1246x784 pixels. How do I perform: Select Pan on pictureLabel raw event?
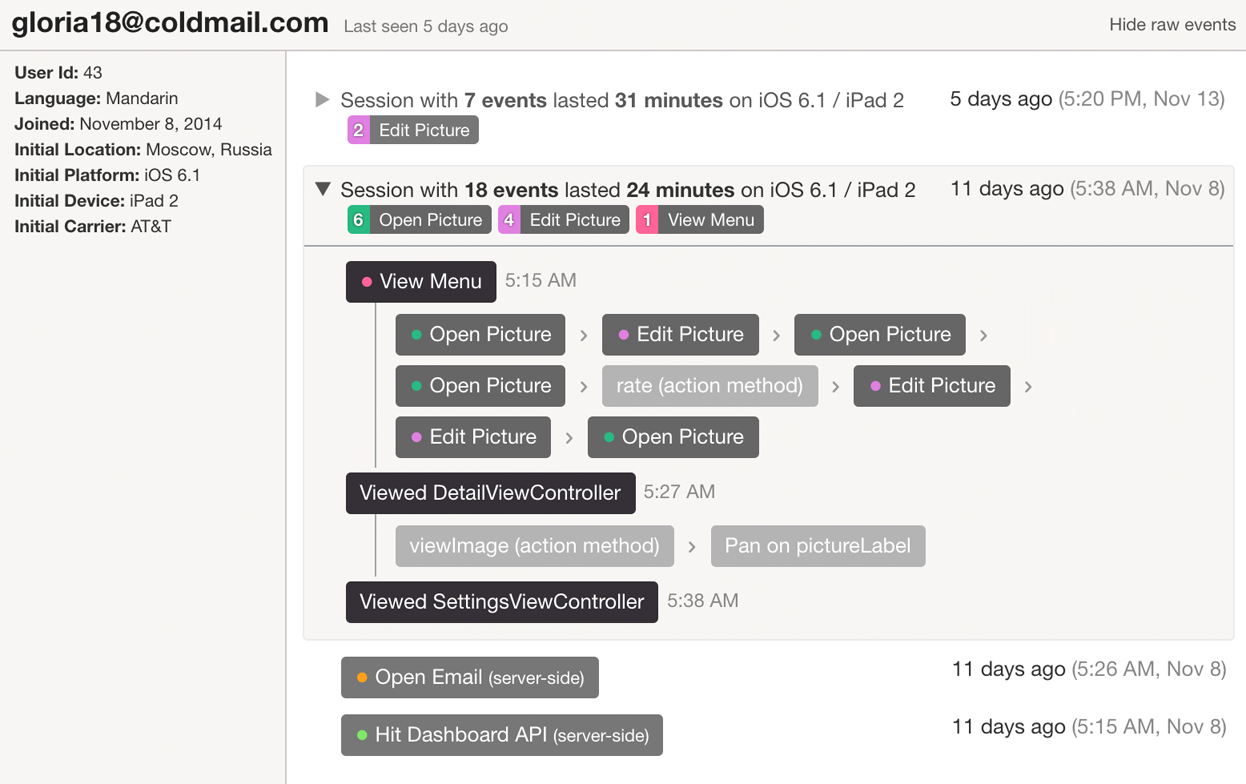[817, 546]
